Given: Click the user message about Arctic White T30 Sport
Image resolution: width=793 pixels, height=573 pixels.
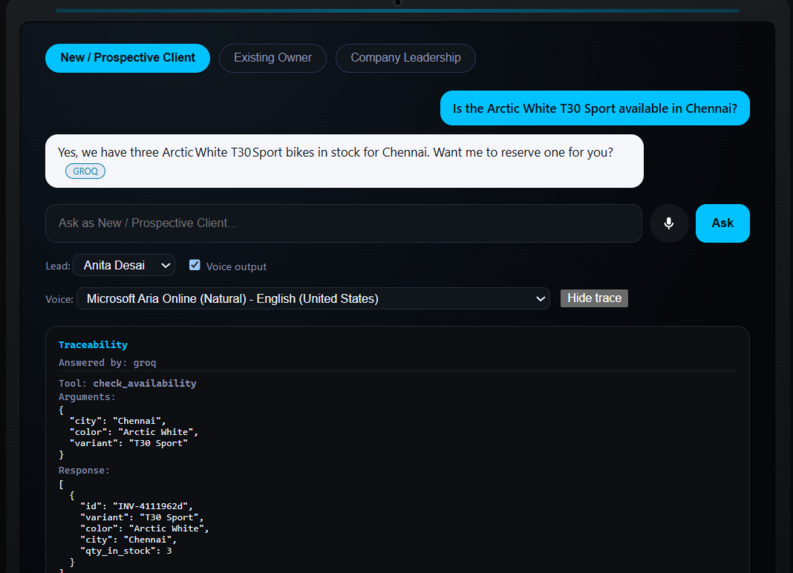Looking at the screenshot, I should click(595, 108).
